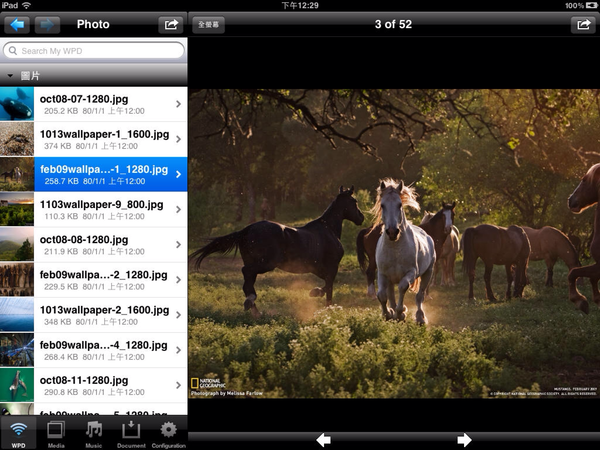The width and height of the screenshot is (600, 450).
Task: Tap the blue back arrow button
Action: click(17, 24)
